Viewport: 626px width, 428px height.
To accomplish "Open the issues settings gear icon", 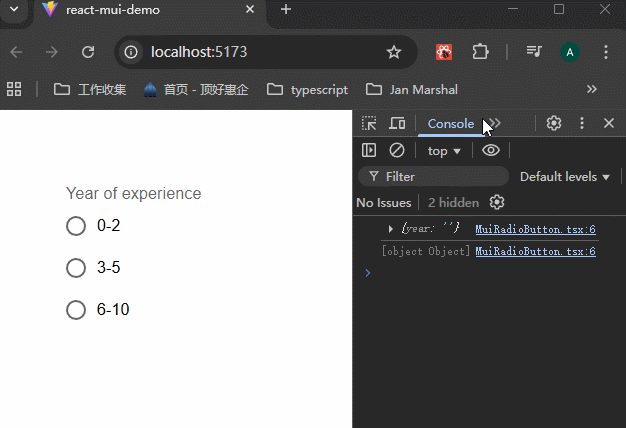I will click(497, 202).
